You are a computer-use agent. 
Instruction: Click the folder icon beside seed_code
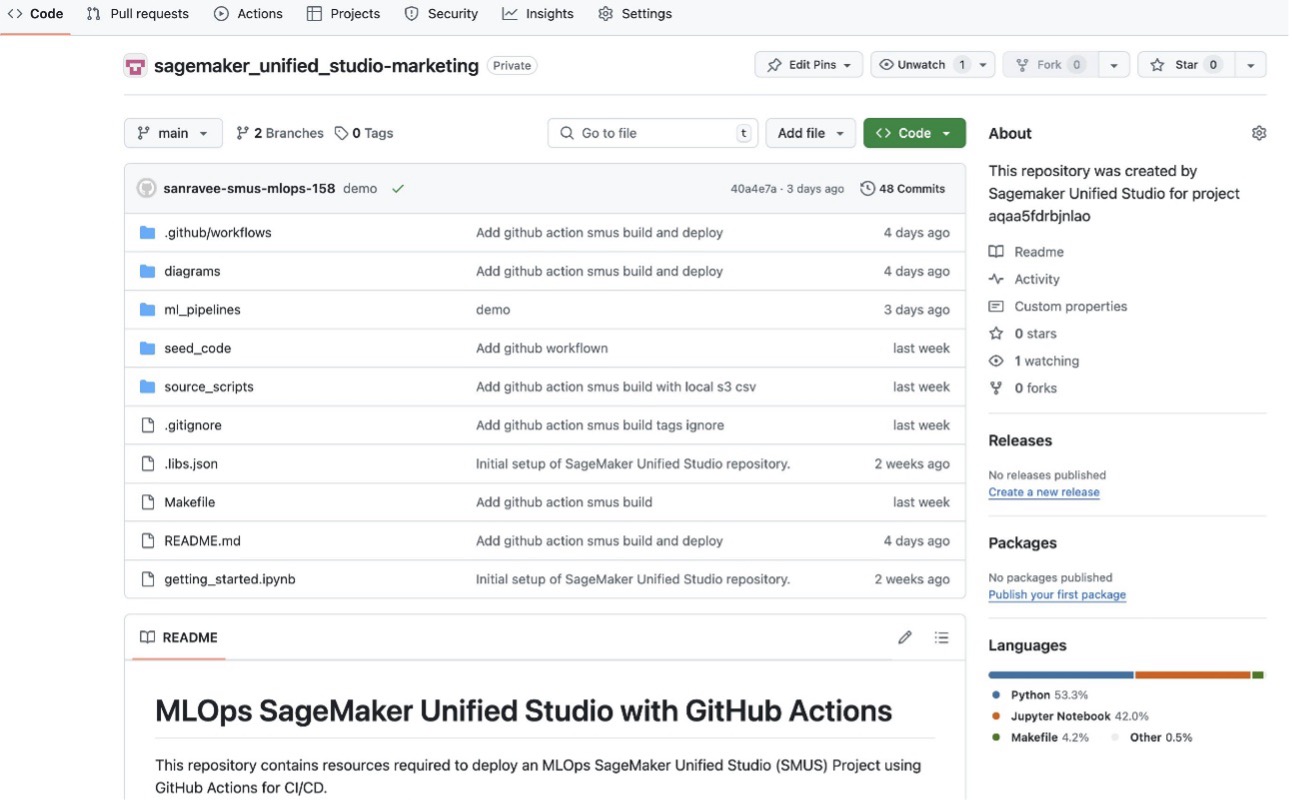pos(148,348)
